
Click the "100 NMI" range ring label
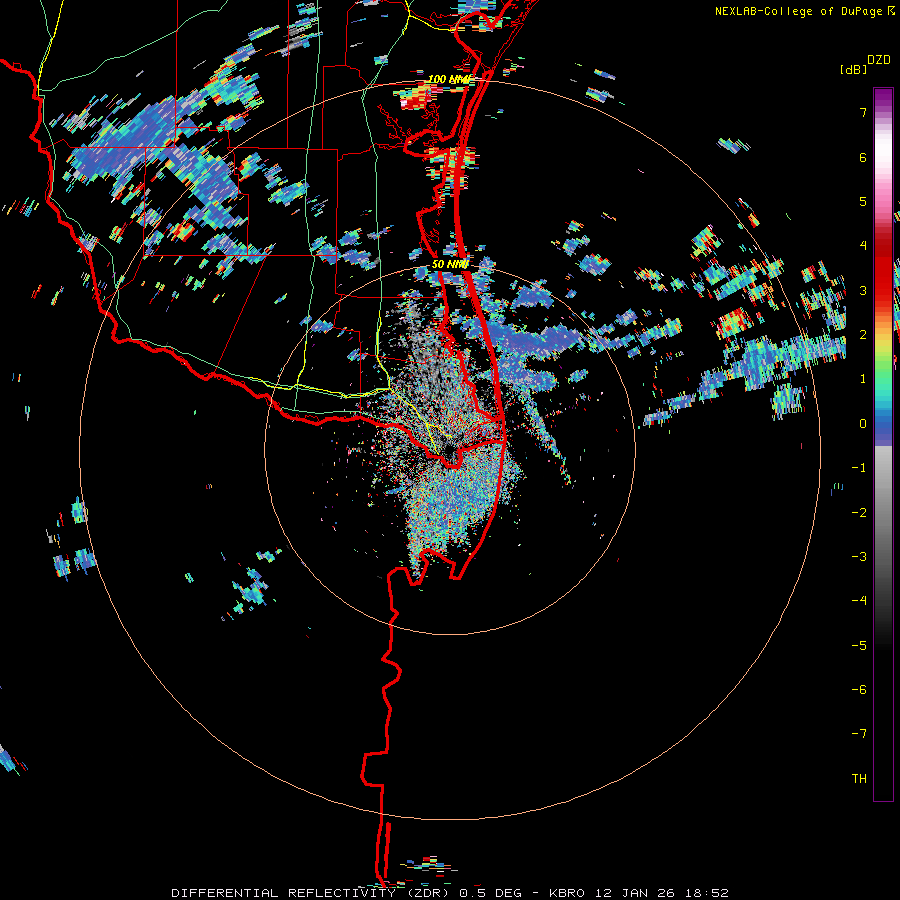449,79
